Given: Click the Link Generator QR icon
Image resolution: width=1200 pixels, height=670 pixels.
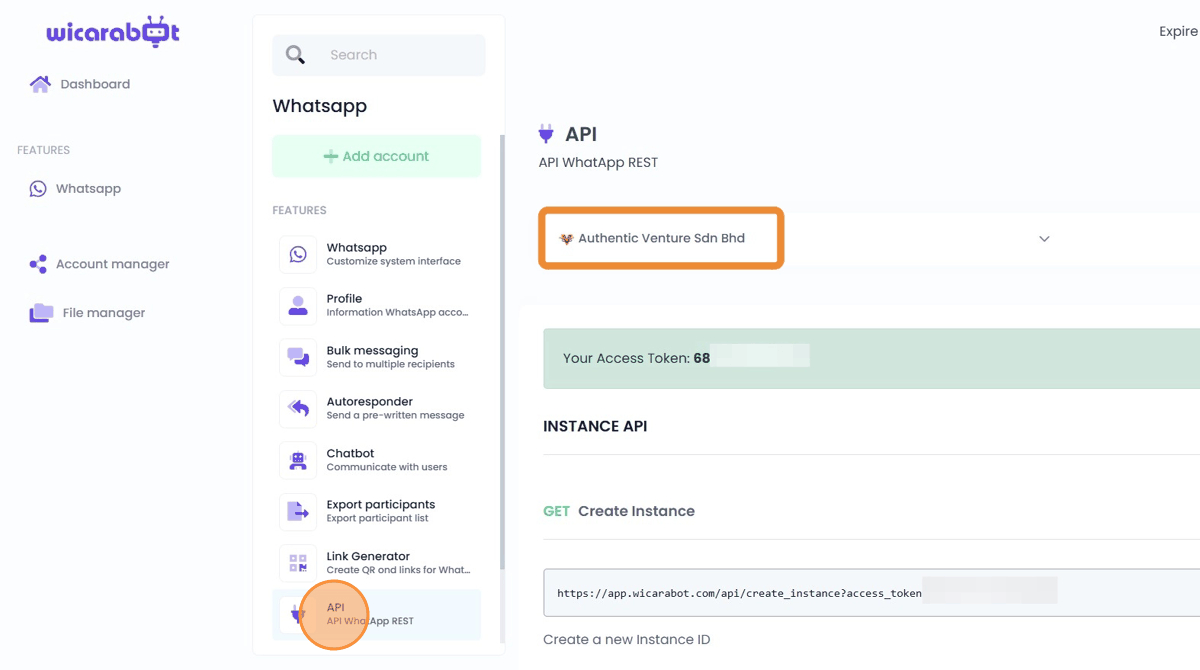Looking at the screenshot, I should (298, 563).
